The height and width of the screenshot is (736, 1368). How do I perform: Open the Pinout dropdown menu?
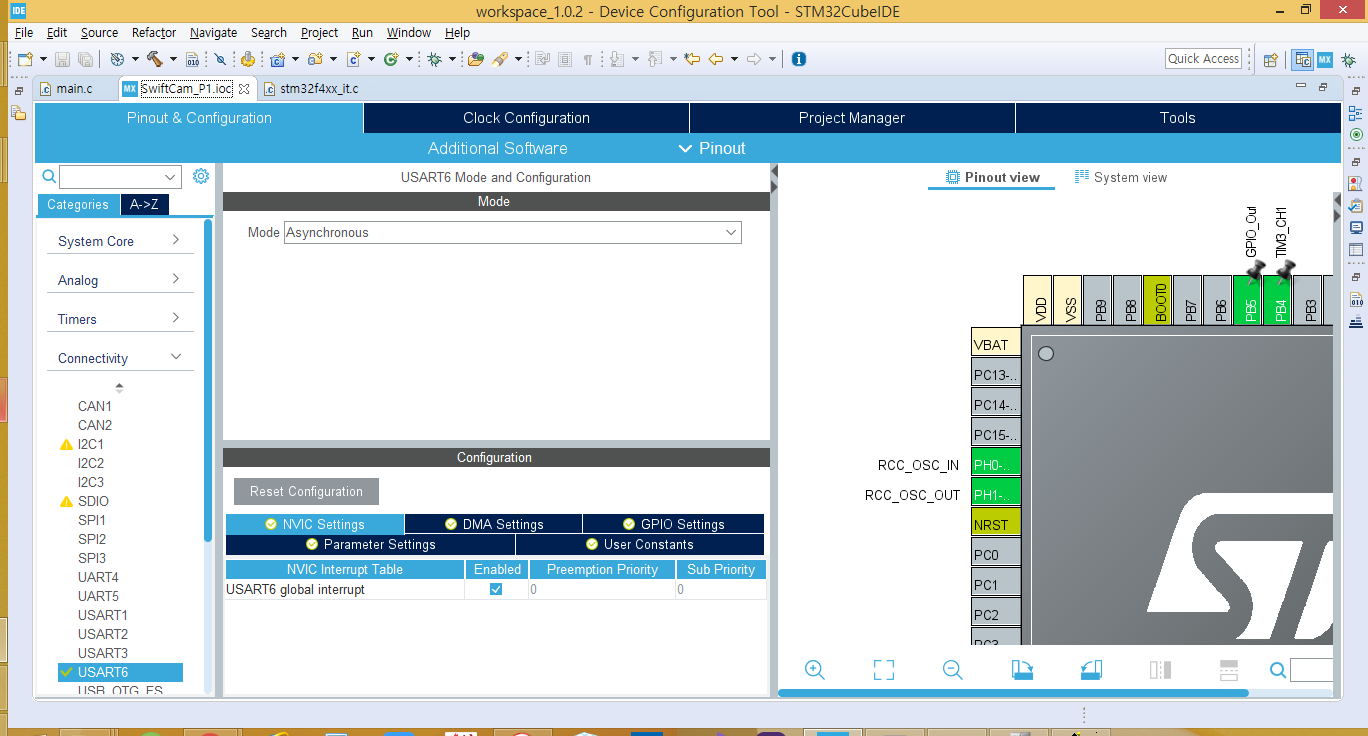click(711, 148)
